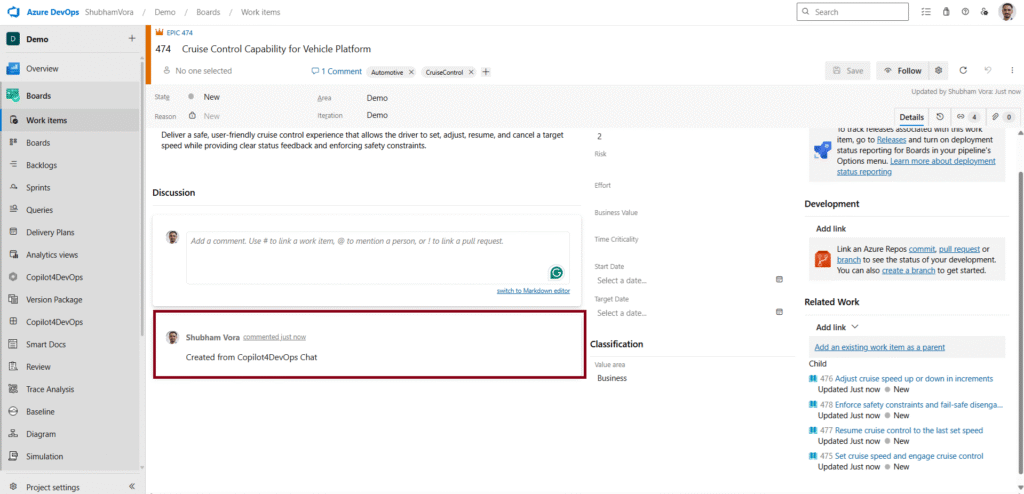Screen dimensions: 1024x494
Task: Click the Azure DevOps logo icon
Action: point(12,12)
